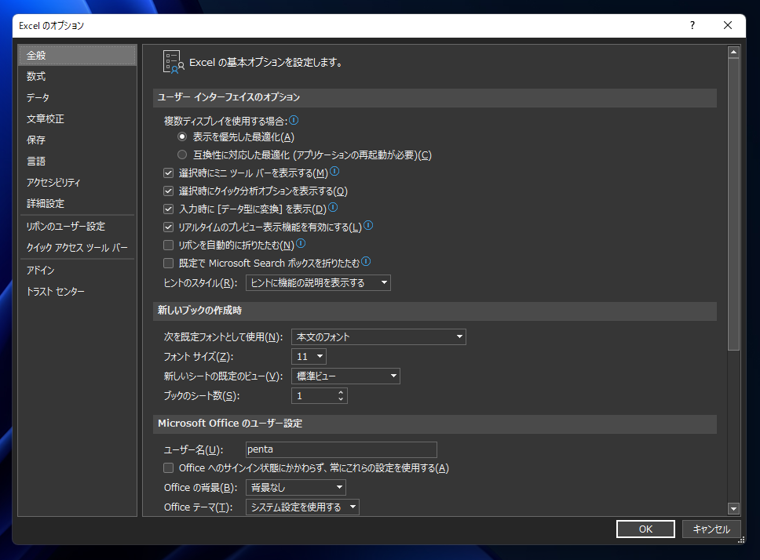The width and height of the screenshot is (760, 560).
Task: Open リボンのユーザー設定 category
Action: pos(77,226)
